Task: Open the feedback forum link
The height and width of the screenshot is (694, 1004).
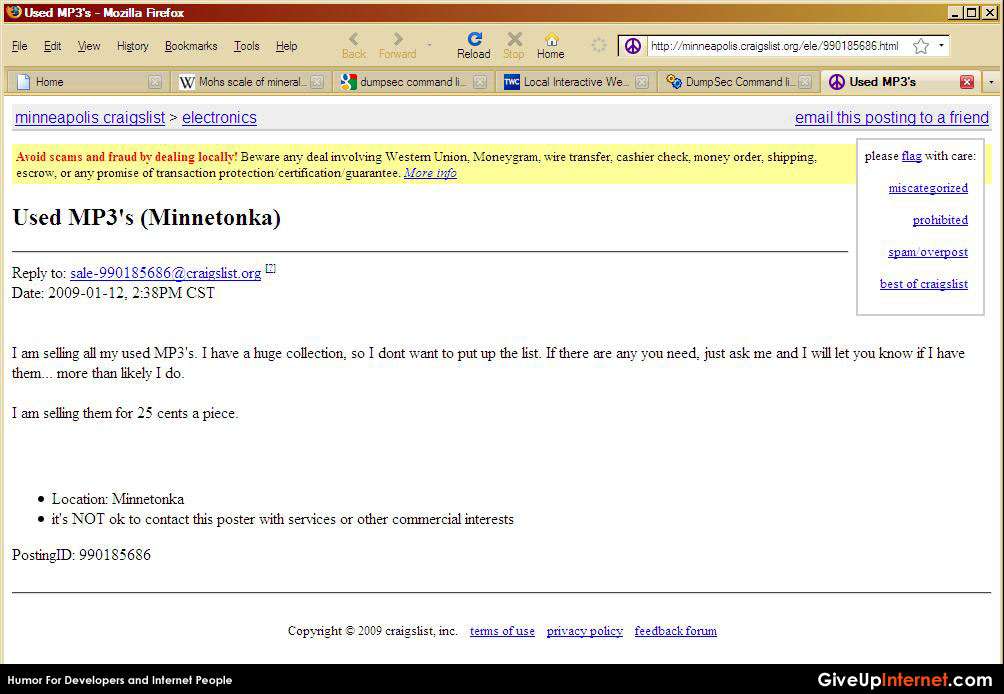Action: (x=676, y=631)
